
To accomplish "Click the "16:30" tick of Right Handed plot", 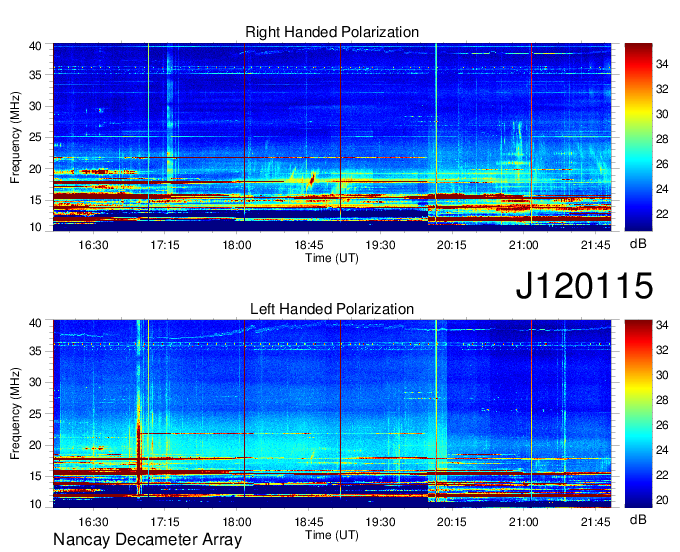I will pos(93,245).
